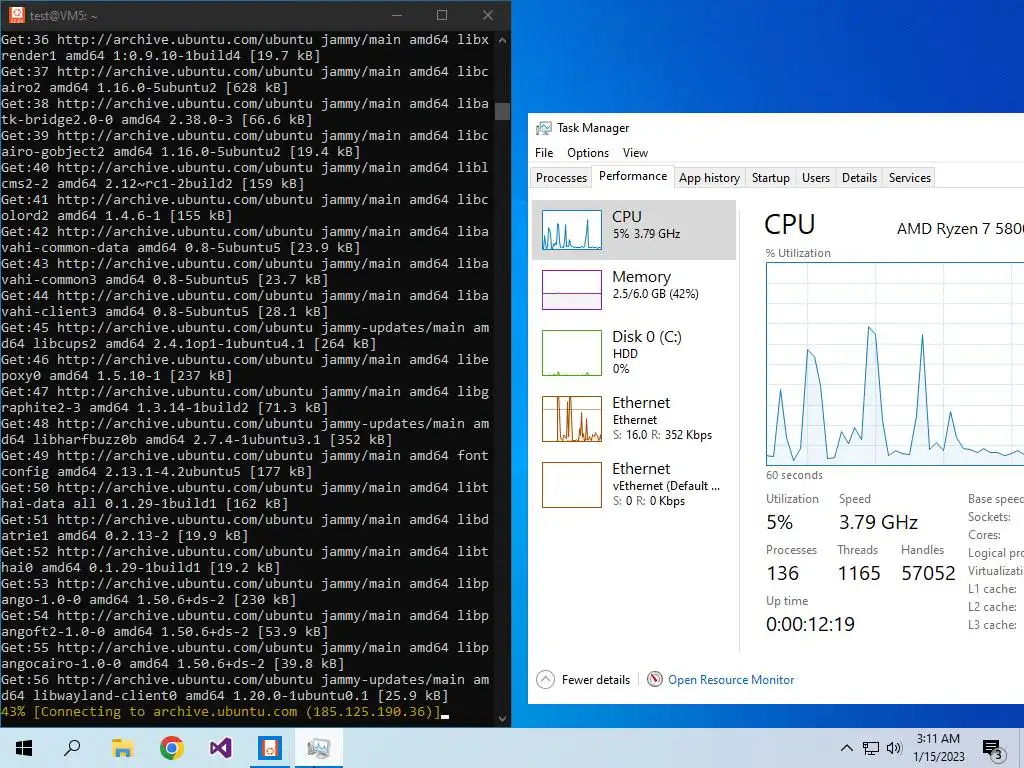Switch to Services tab
1024x768 pixels.
coord(910,178)
